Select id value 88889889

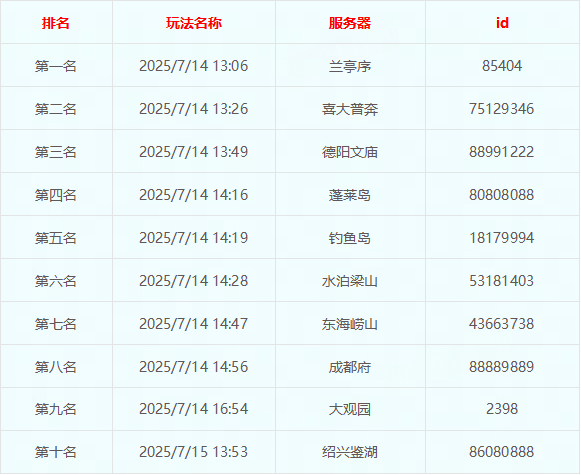pyautogui.click(x=501, y=367)
